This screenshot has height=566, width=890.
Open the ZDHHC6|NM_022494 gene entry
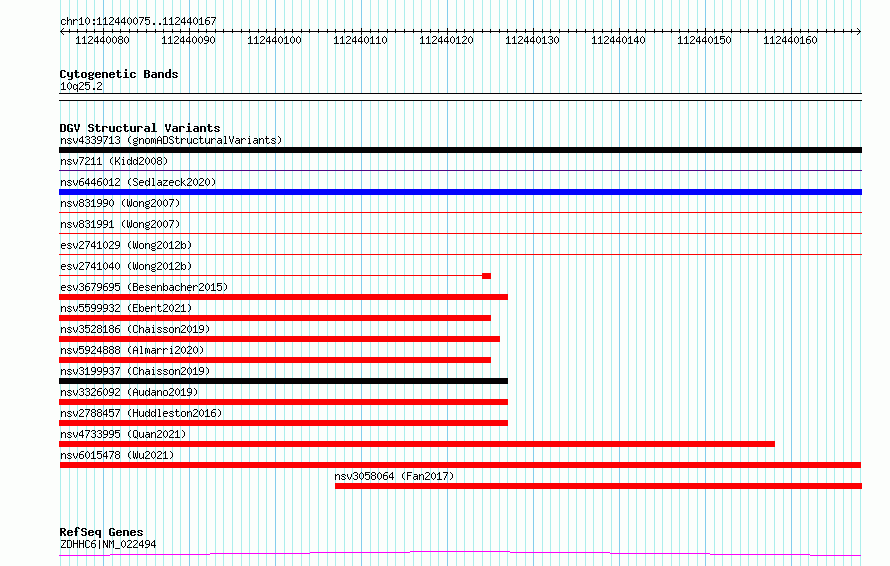coord(108,544)
